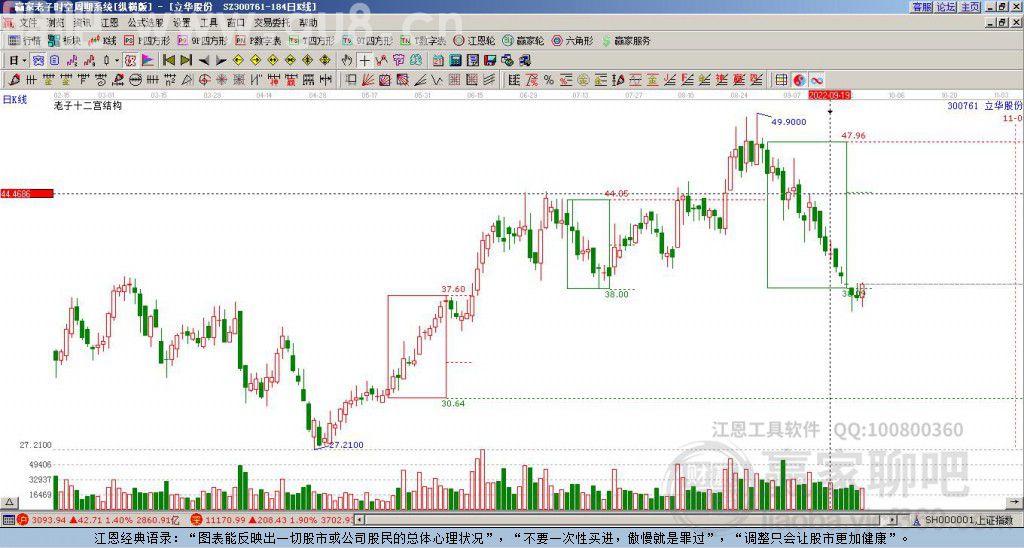Click the red floppy disk save icon

click(490, 61)
